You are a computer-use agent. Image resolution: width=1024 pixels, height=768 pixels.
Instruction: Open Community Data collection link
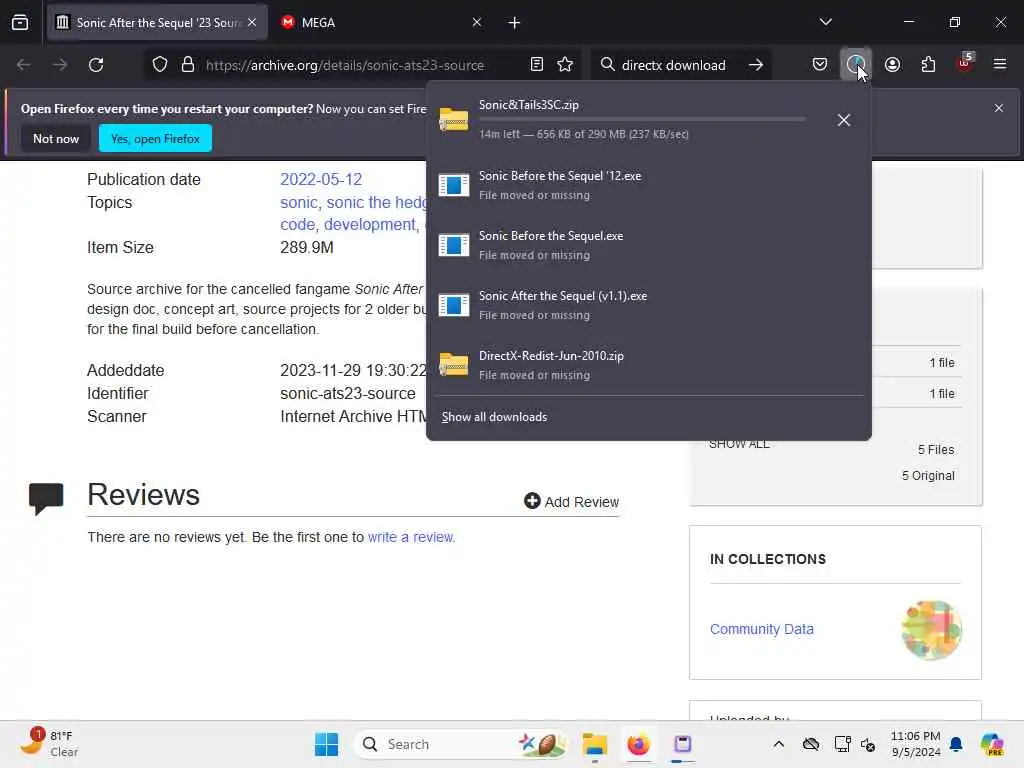coord(761,629)
